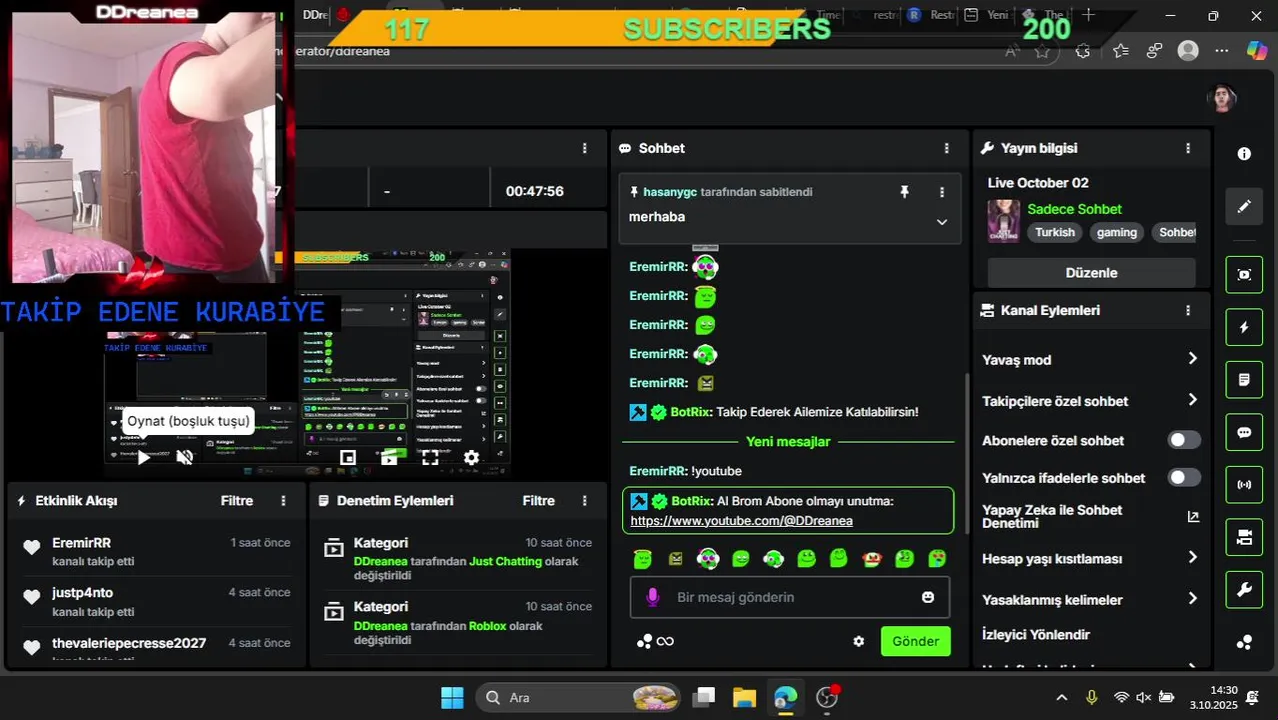Viewport: 1278px width, 720px height.
Task: Open Sadece Sohbet category link
Action: [x=1074, y=209]
